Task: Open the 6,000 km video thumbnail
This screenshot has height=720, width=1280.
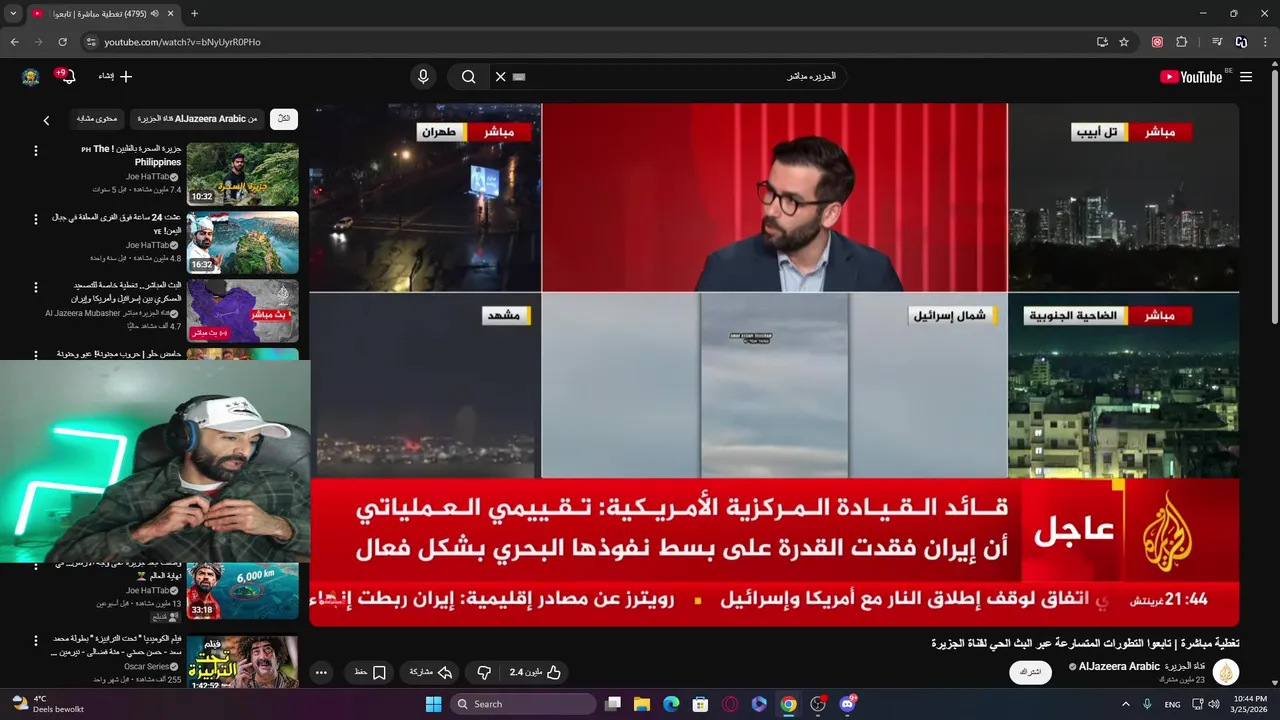Action: pos(242,589)
